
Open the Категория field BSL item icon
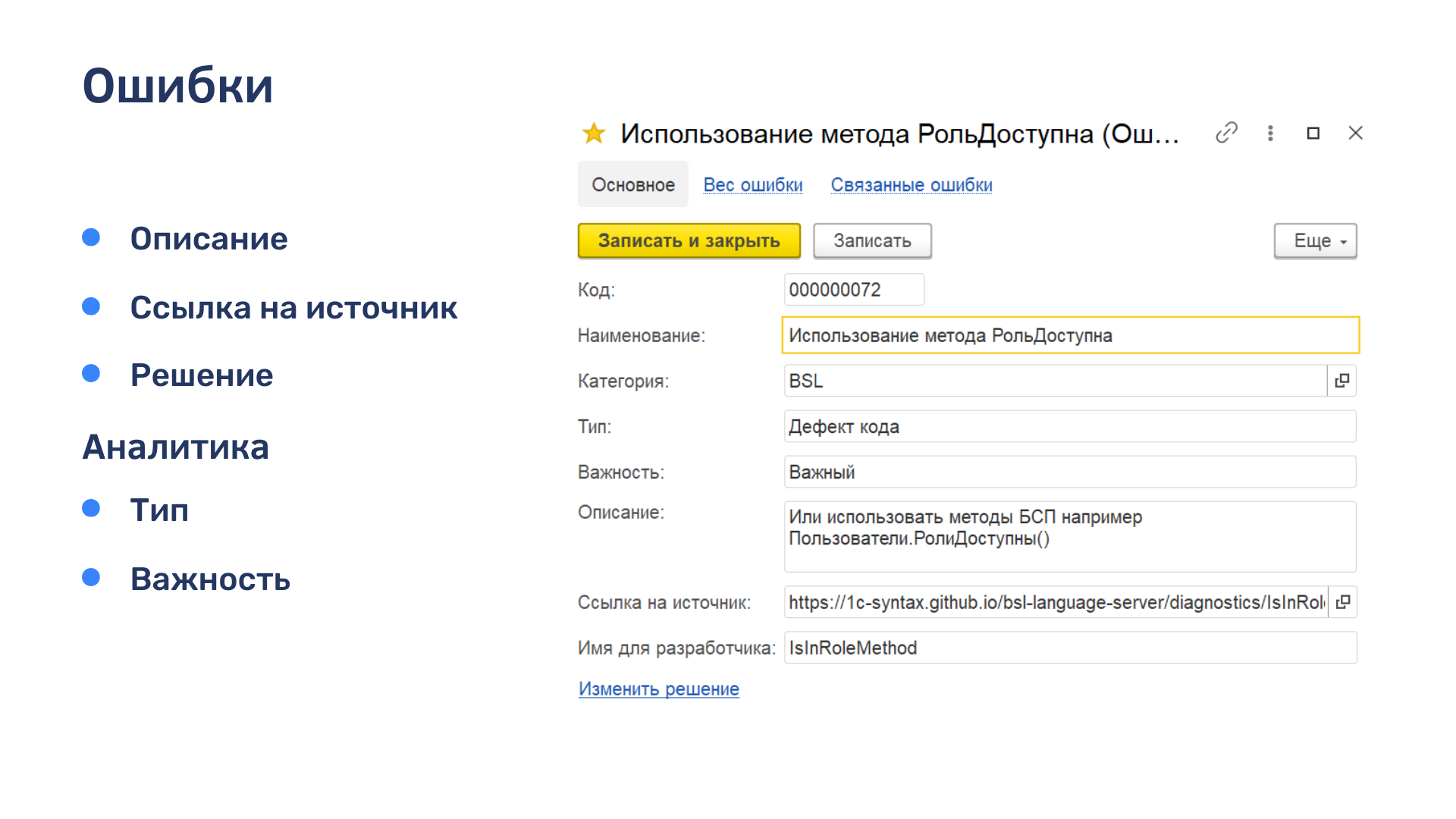coord(1341,381)
